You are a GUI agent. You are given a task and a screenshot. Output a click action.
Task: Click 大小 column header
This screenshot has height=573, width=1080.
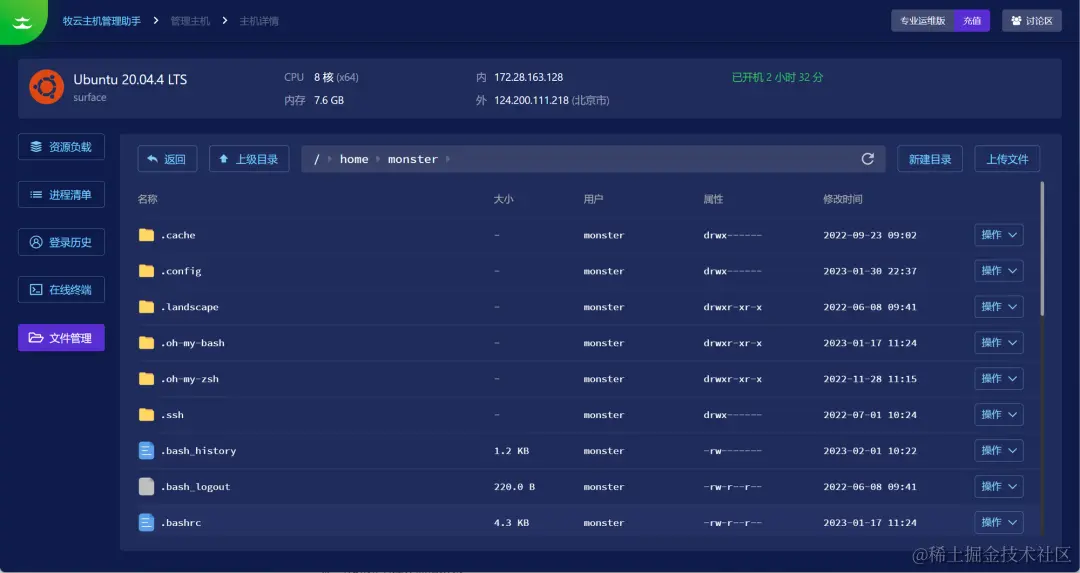503,199
